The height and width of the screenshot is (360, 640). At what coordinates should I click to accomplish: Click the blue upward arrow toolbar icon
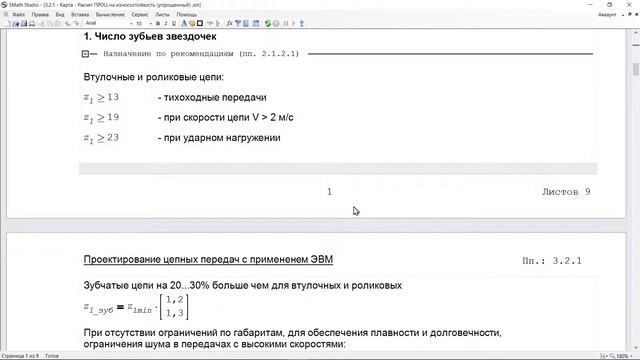[x=302, y=24]
